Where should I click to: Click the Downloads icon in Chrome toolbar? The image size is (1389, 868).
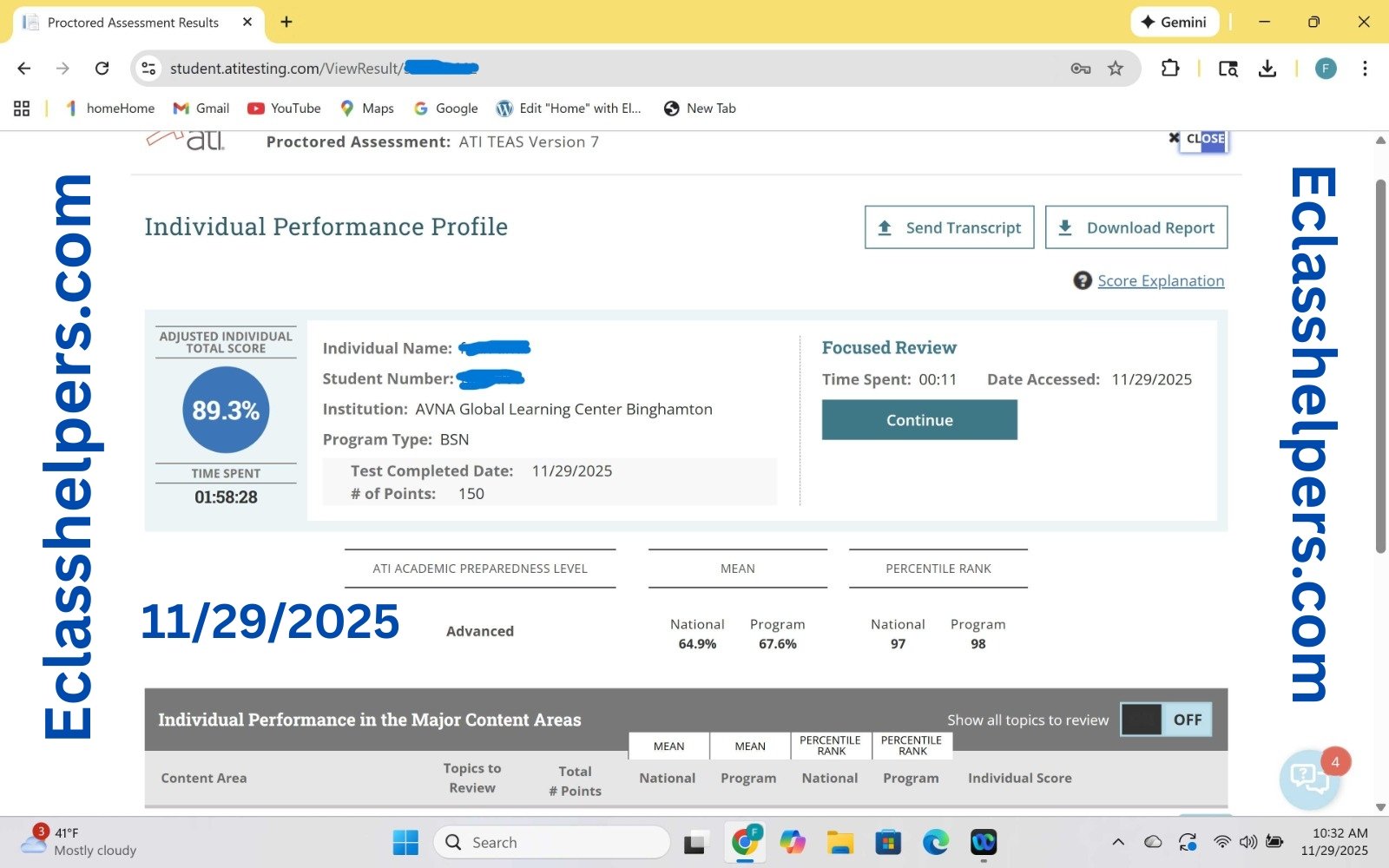1267,69
